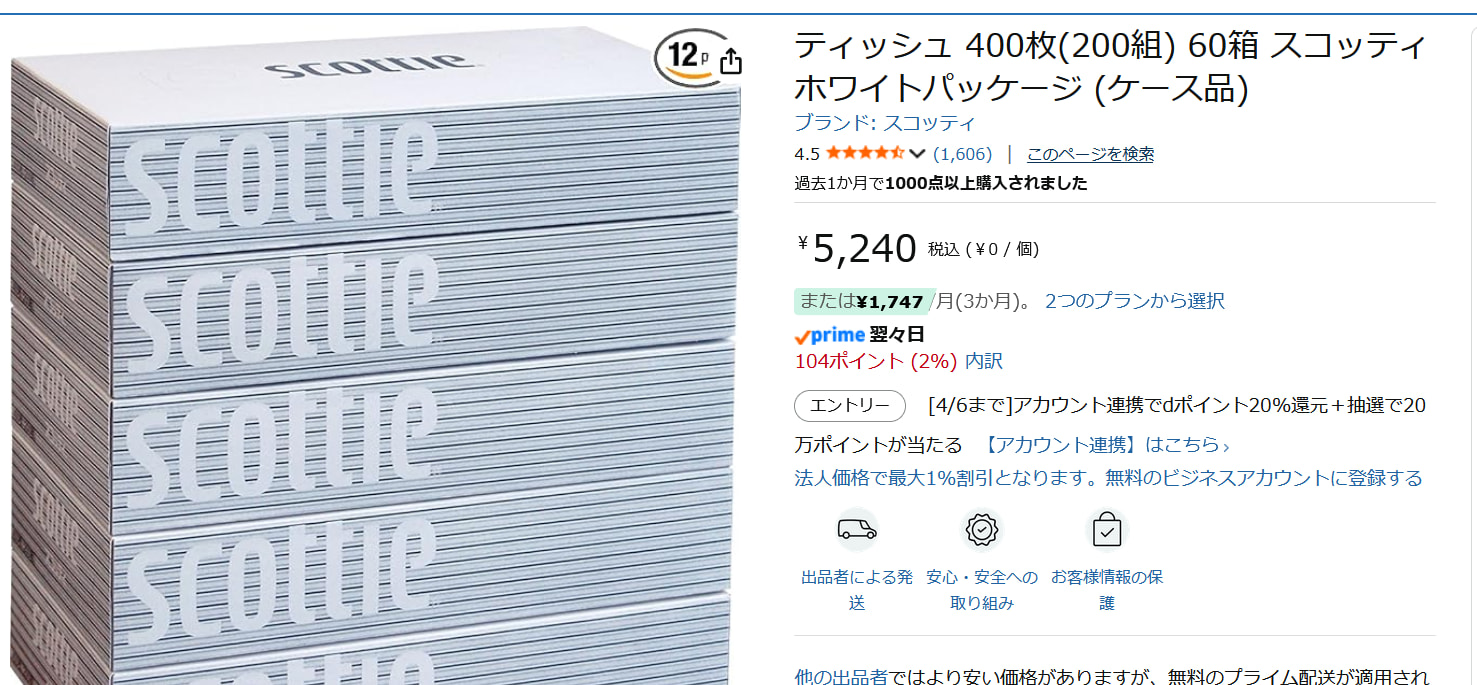Click the customer info protection bag icon
This screenshot has width=1477, height=685.
coord(1107,530)
